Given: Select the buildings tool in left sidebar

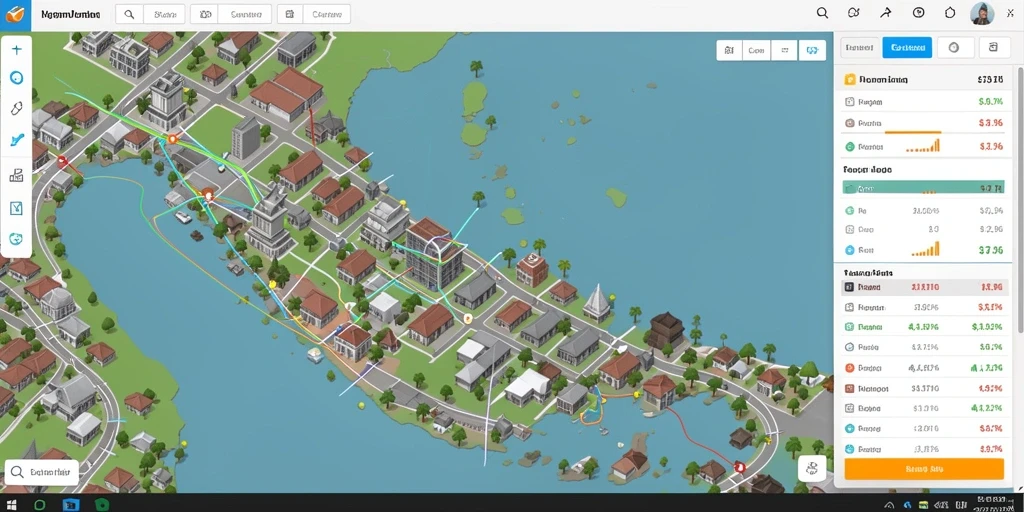Looking at the screenshot, I should click(17, 175).
